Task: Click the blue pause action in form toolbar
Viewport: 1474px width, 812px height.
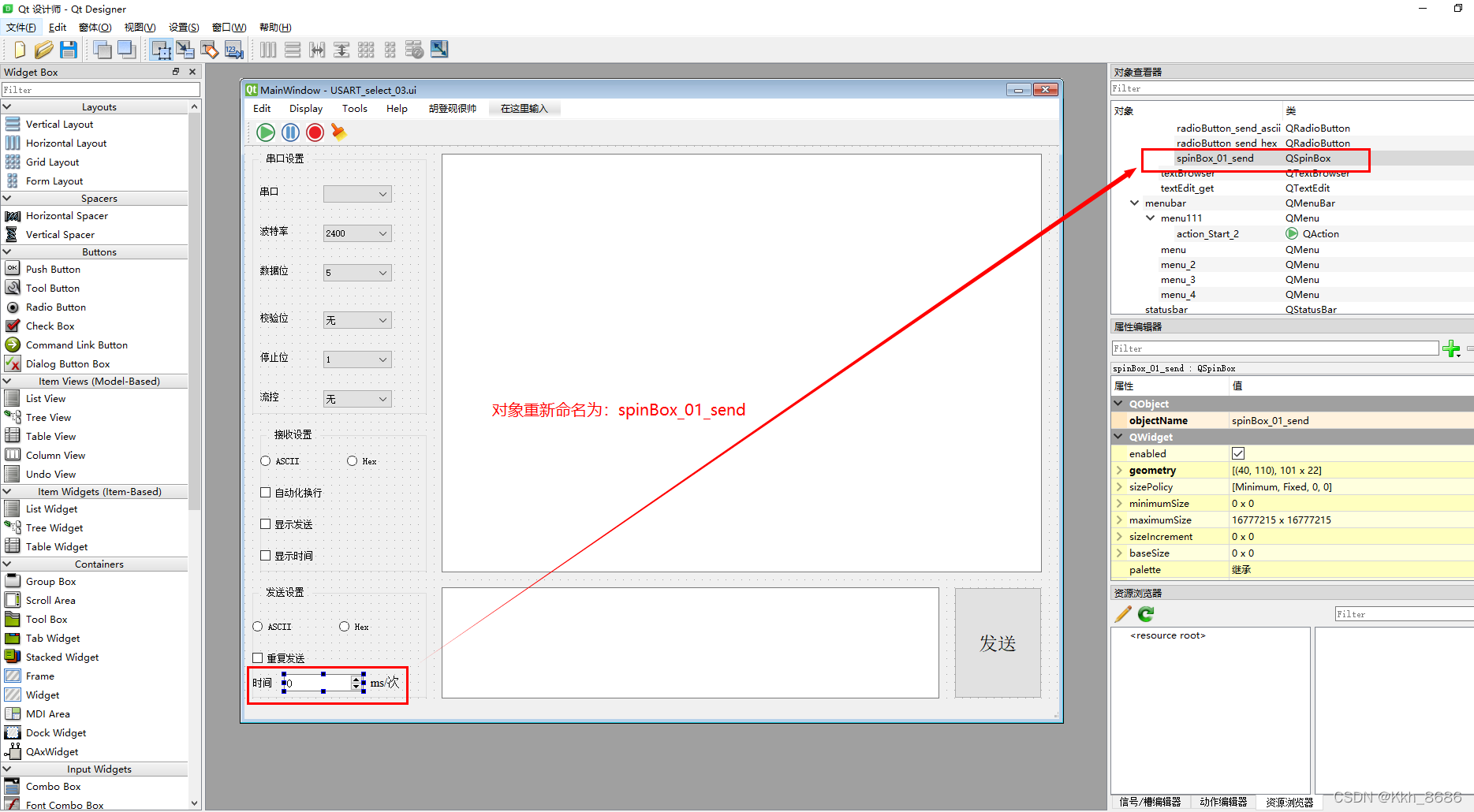Action: [x=290, y=132]
